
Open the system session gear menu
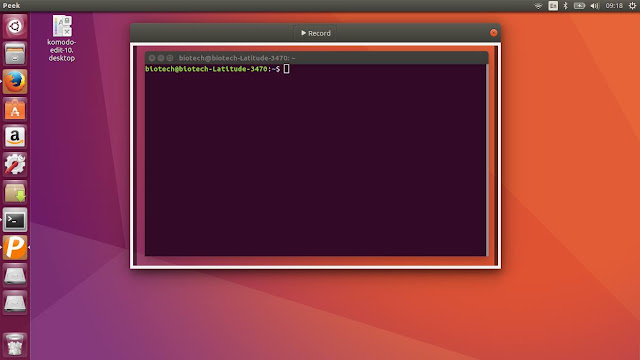[632, 6]
